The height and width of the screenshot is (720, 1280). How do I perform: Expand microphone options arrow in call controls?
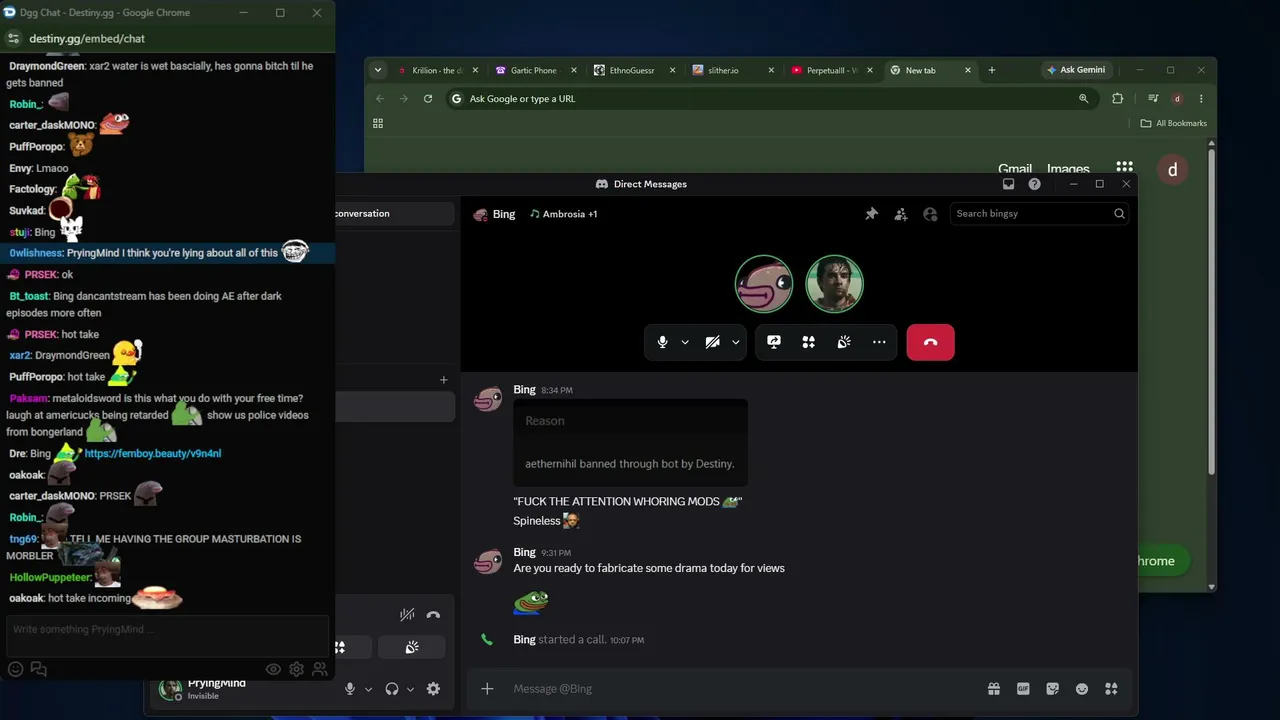[685, 342]
